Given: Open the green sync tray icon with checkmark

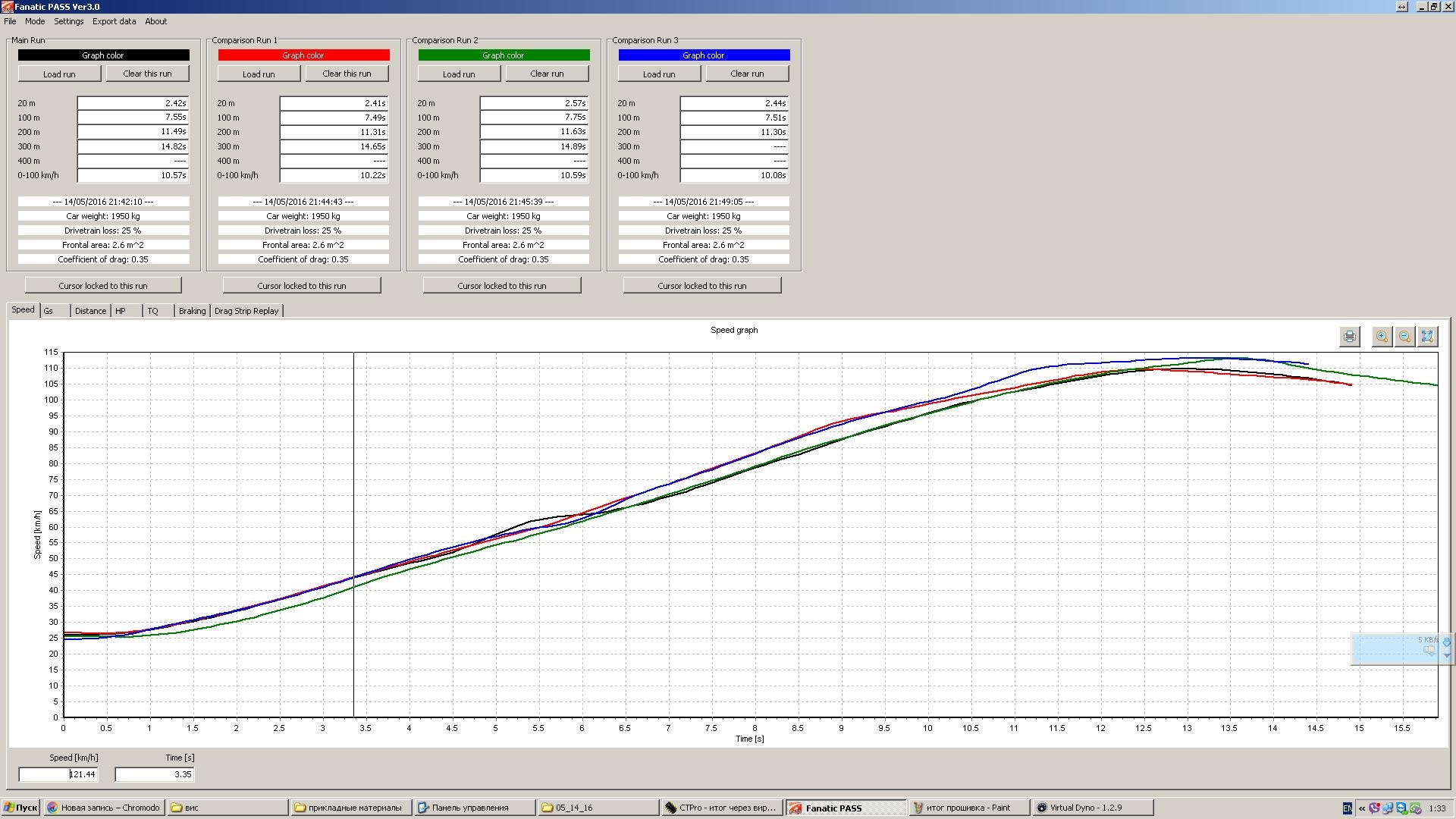Looking at the screenshot, I should (x=1416, y=808).
